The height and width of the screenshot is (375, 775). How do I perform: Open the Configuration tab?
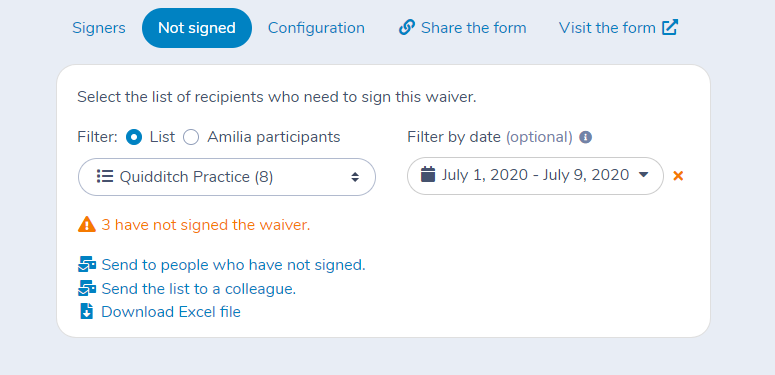point(316,28)
